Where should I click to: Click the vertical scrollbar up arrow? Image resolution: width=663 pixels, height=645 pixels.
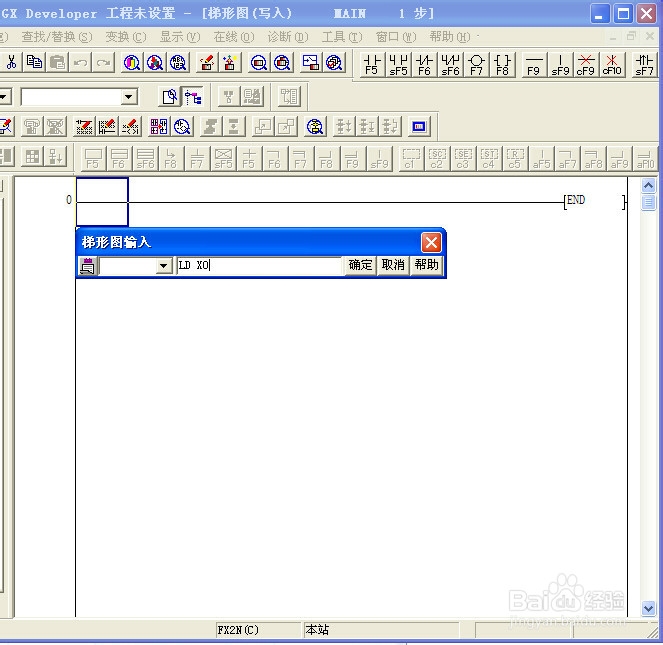click(649, 186)
